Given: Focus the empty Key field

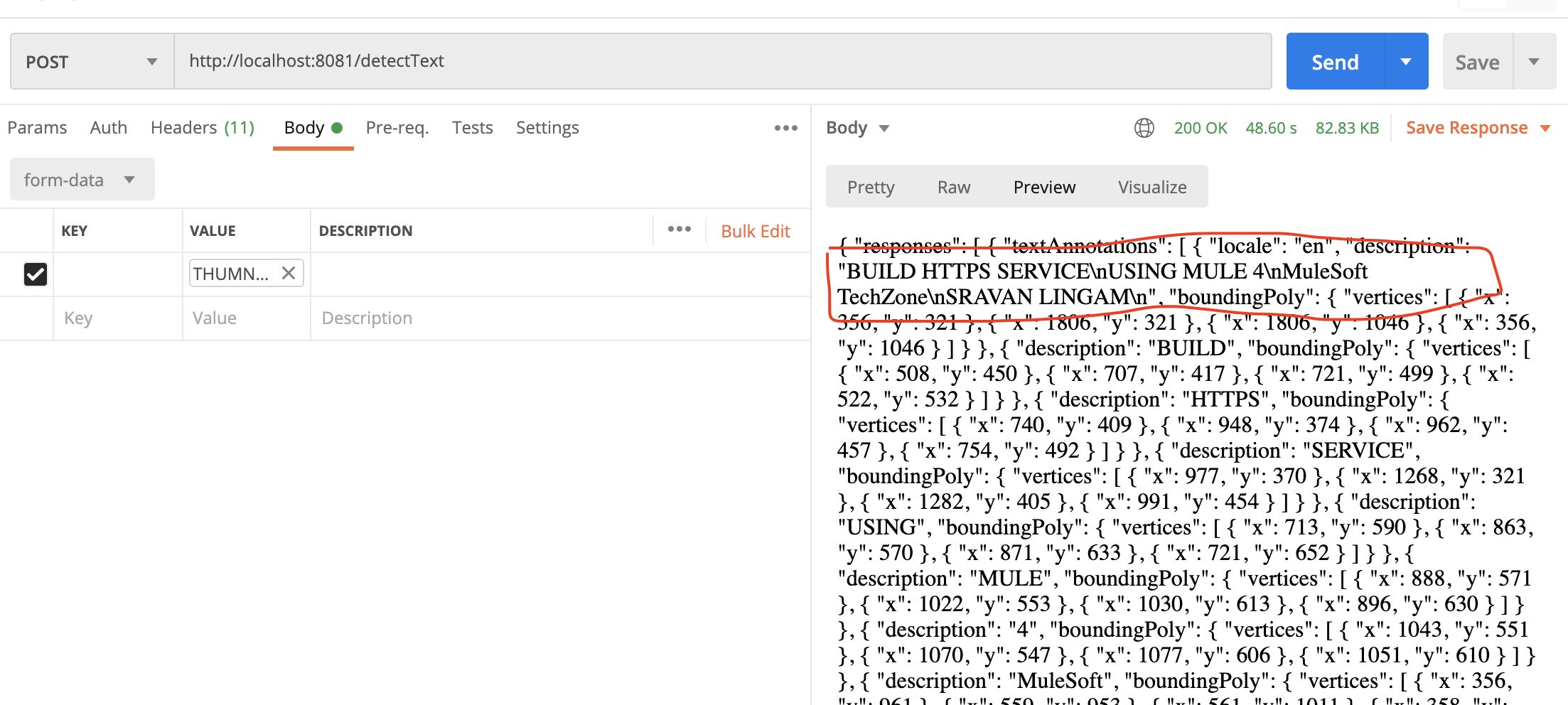Looking at the screenshot, I should pyautogui.click(x=118, y=318).
